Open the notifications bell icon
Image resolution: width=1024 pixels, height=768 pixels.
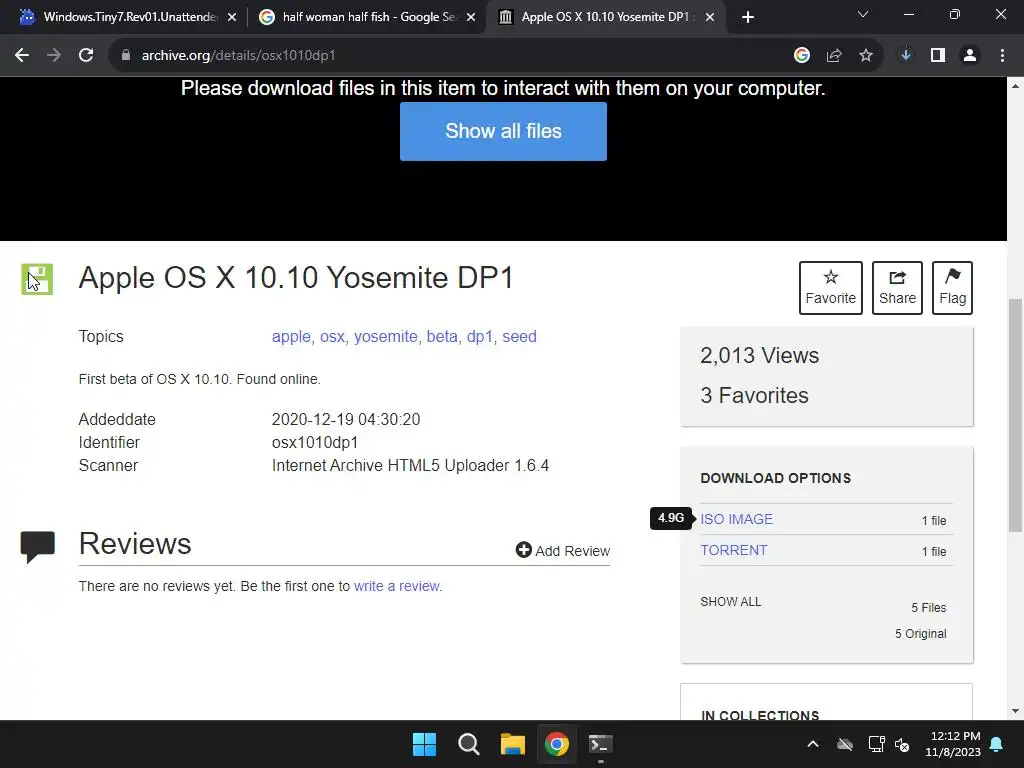pyautogui.click(x=997, y=744)
